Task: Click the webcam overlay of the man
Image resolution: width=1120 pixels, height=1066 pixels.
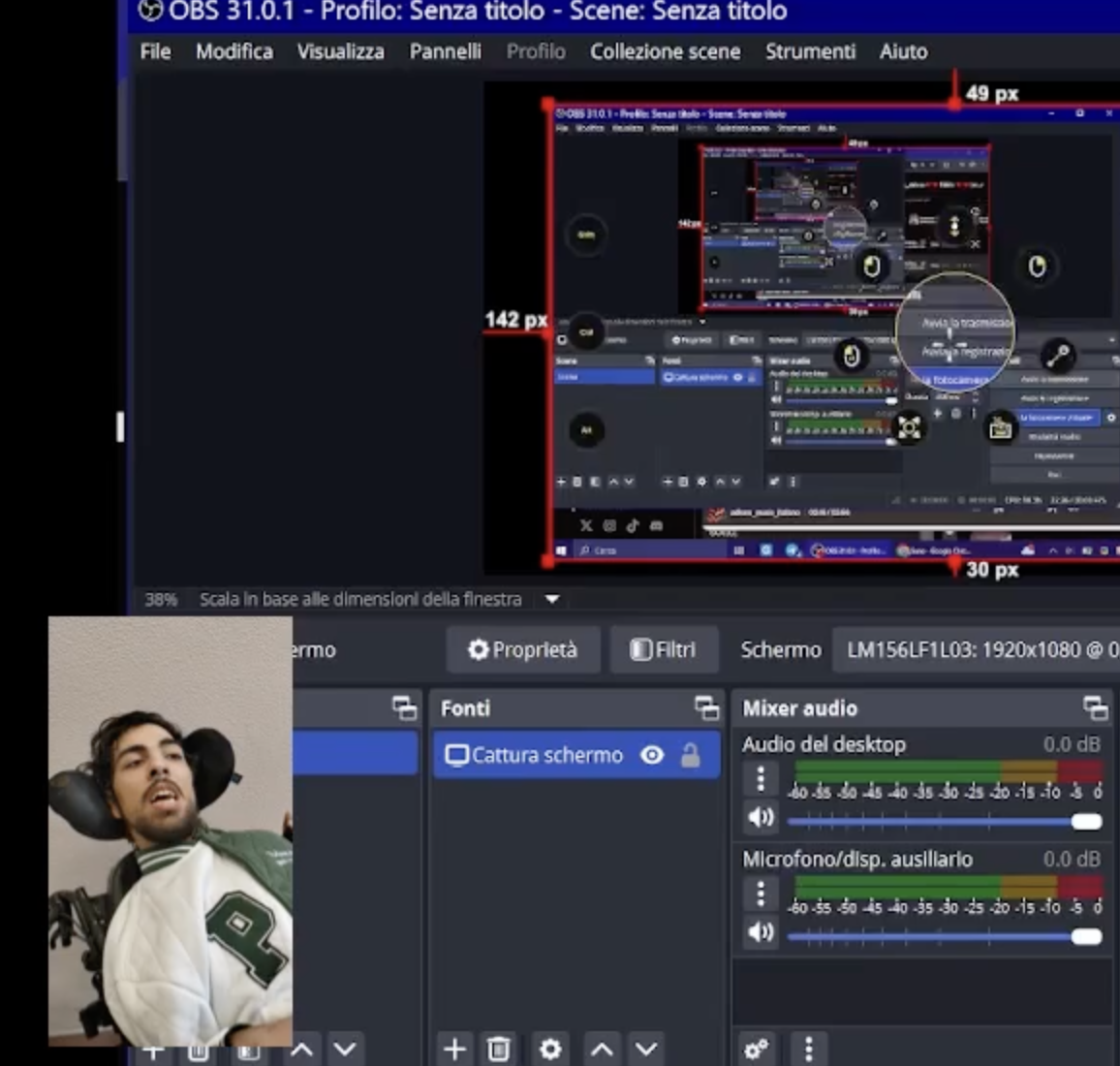Action: point(171,831)
